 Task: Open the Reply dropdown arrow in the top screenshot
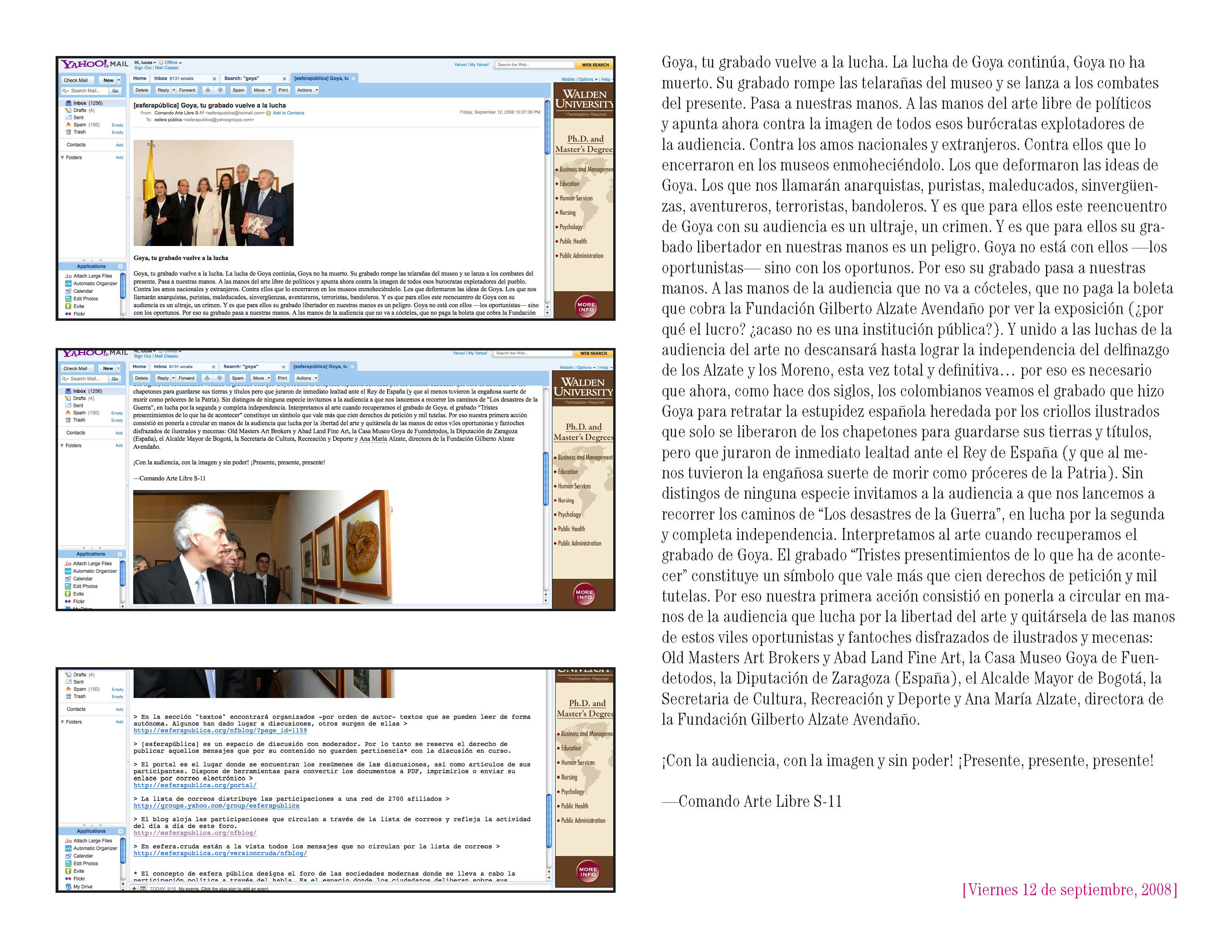(174, 90)
